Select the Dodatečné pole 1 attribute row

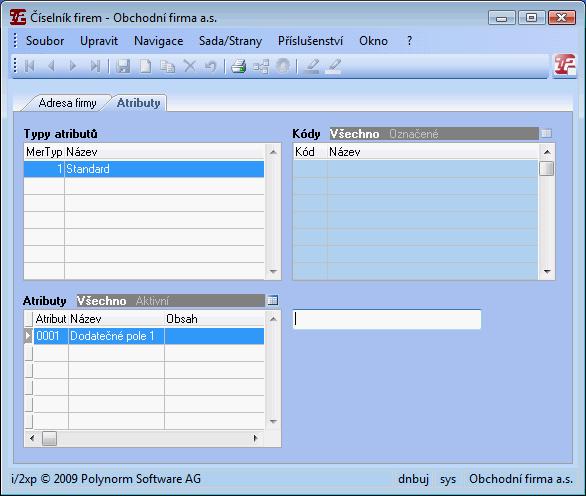click(148, 336)
